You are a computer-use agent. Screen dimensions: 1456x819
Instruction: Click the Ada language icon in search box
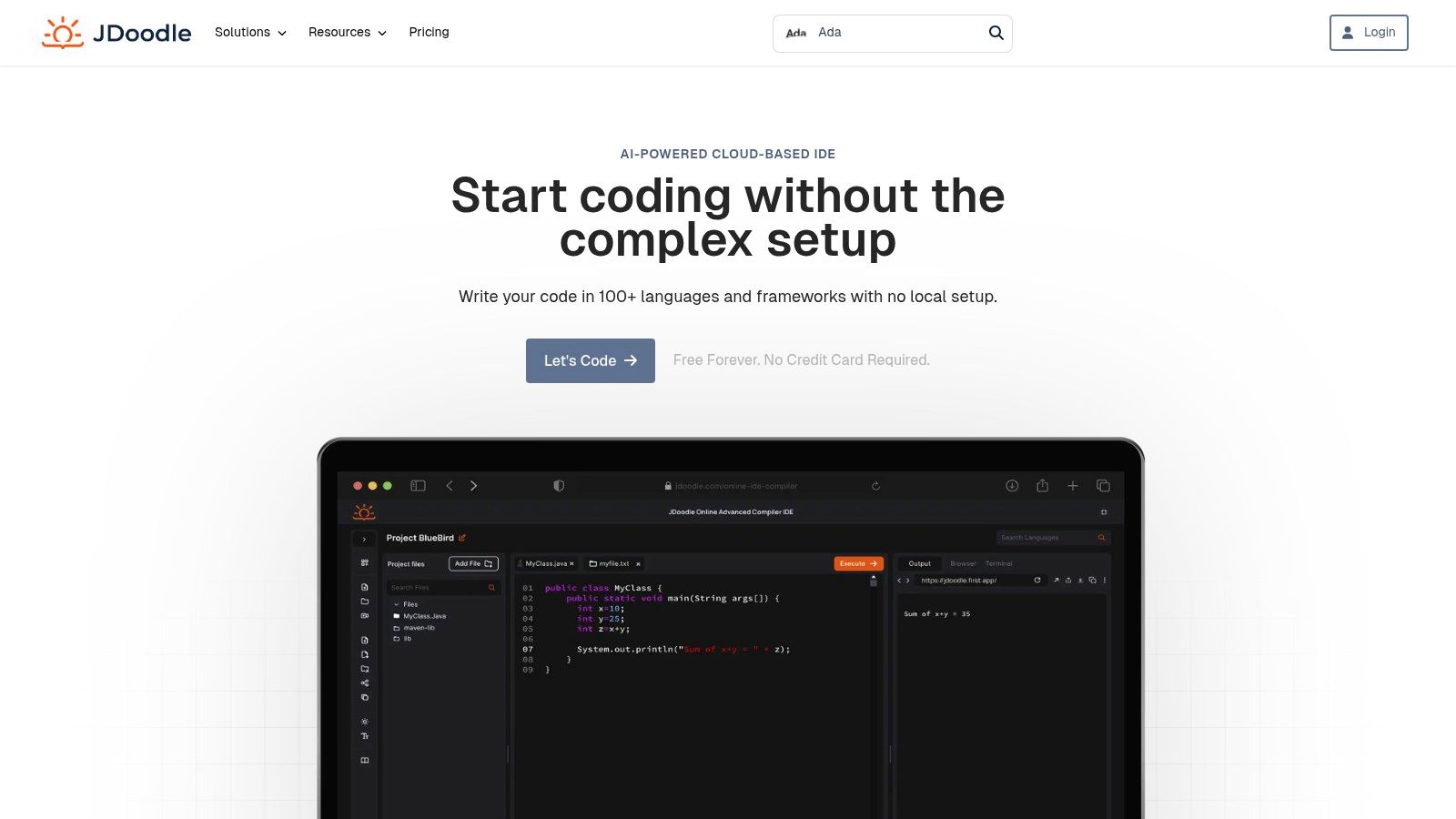796,33
